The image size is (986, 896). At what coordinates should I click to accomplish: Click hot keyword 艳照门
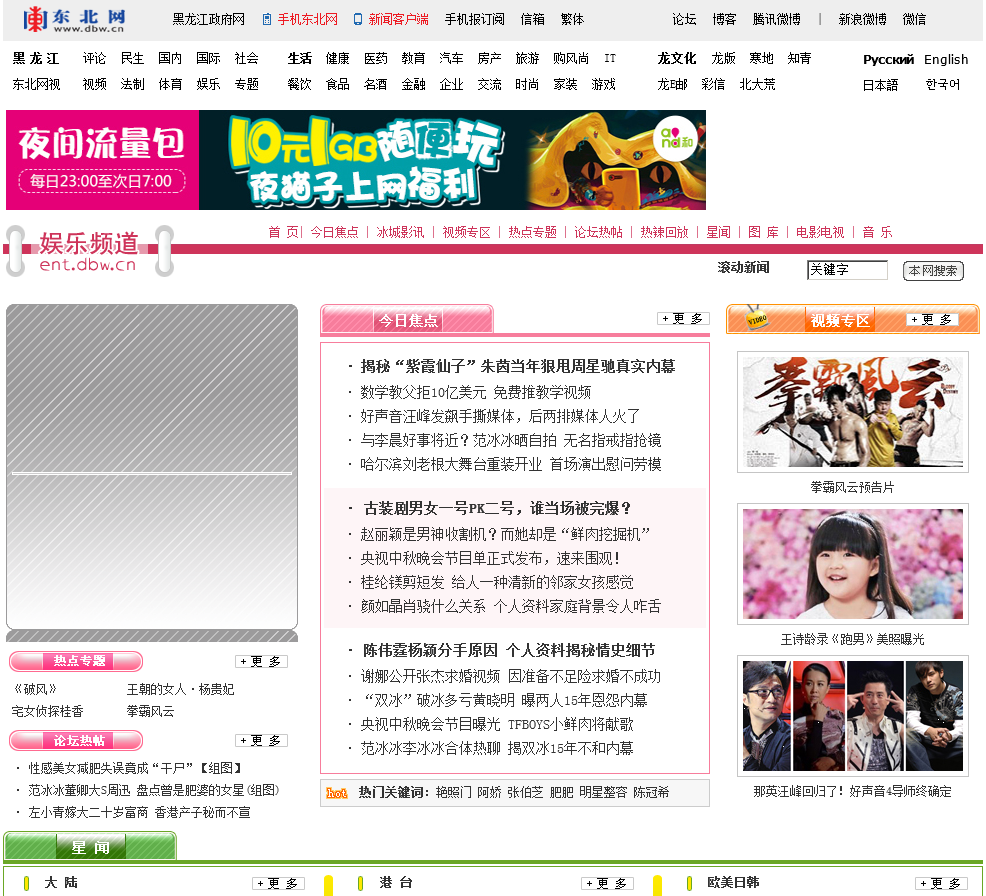453,792
